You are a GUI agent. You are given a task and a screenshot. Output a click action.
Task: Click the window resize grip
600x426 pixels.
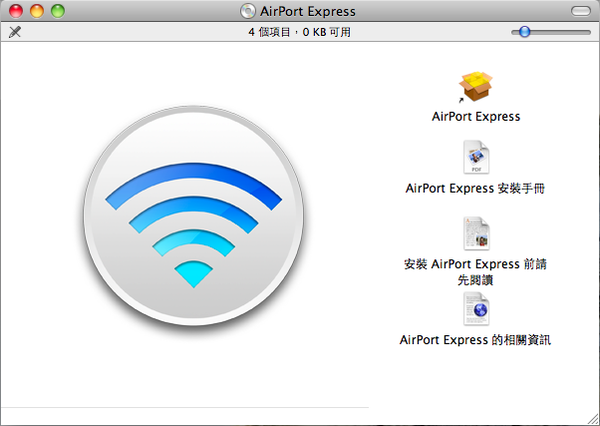pyautogui.click(x=594, y=420)
